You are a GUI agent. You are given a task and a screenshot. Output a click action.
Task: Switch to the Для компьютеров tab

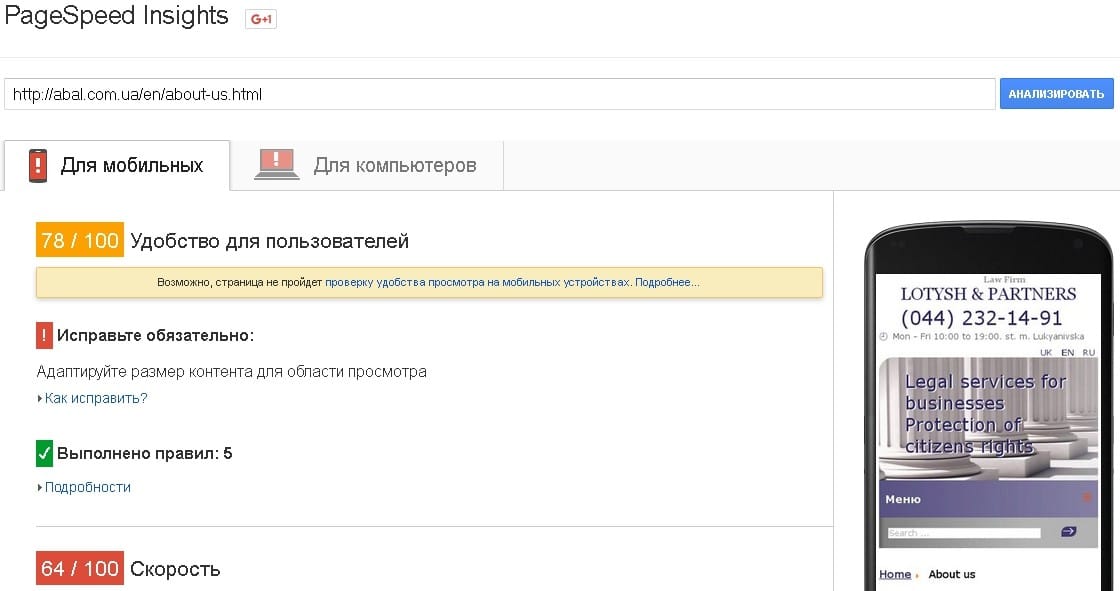click(366, 166)
